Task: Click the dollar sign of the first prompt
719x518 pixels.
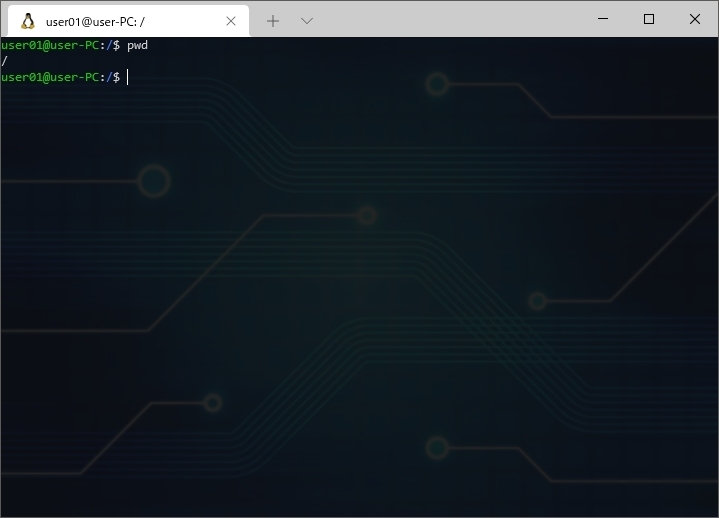Action: (x=116, y=46)
